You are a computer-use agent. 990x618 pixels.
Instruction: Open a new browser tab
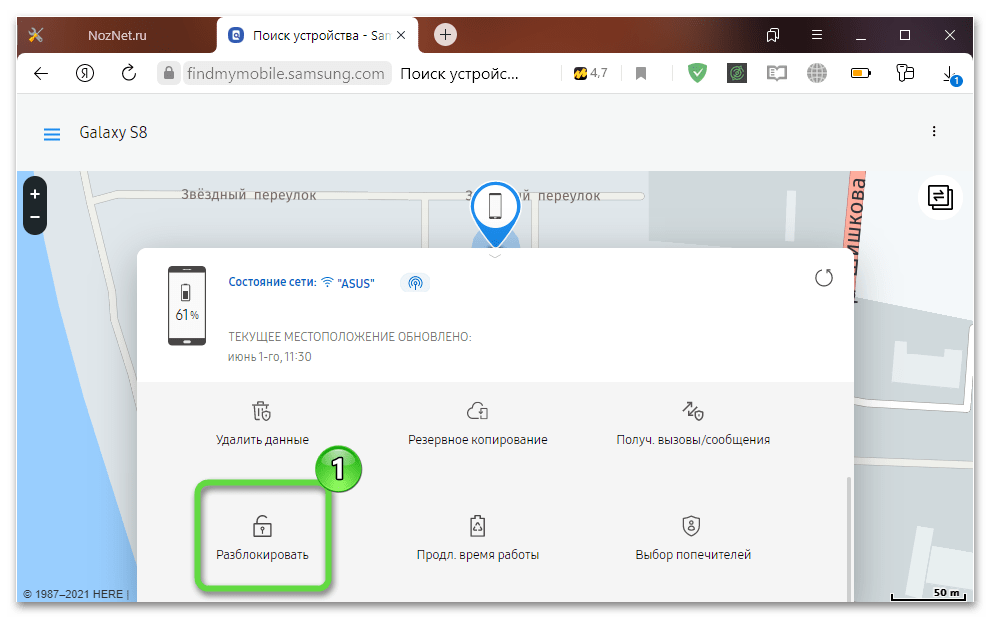446,35
